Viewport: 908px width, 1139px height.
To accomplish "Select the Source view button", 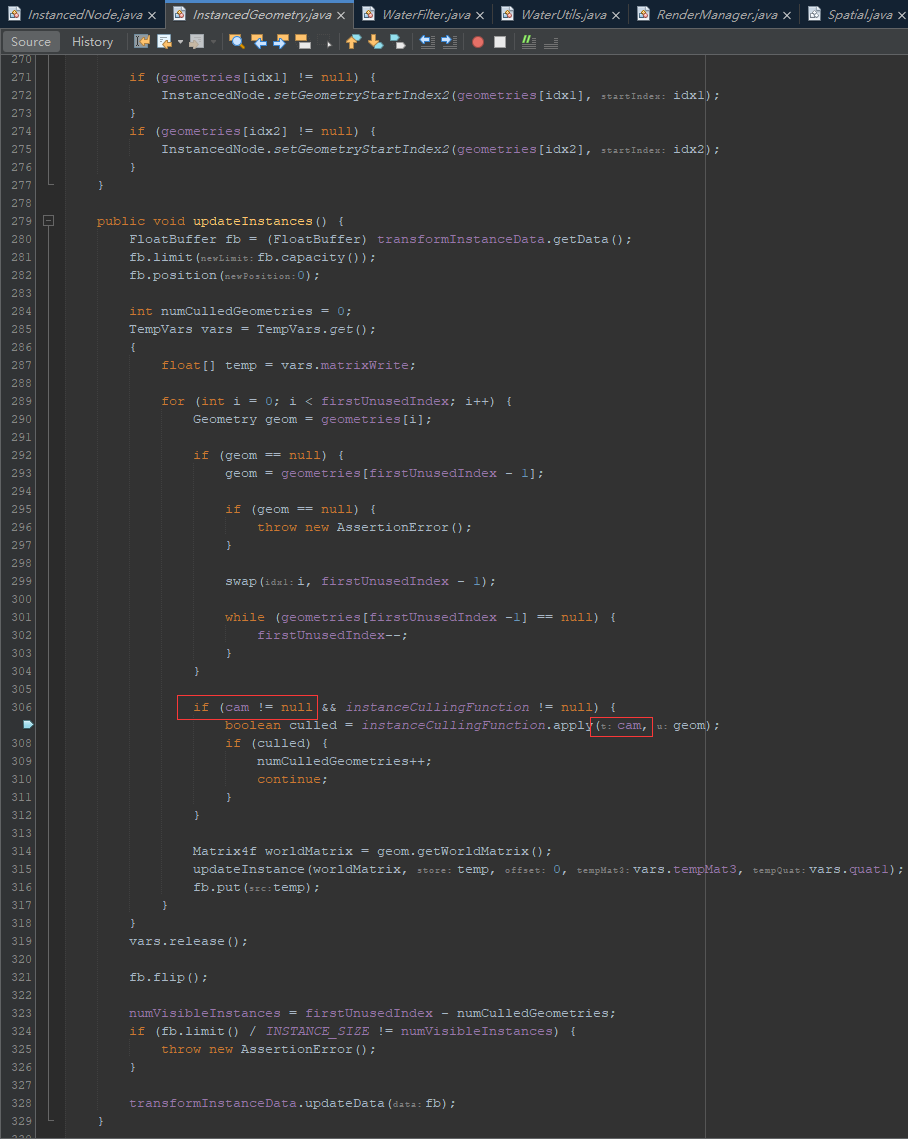I will click(31, 41).
